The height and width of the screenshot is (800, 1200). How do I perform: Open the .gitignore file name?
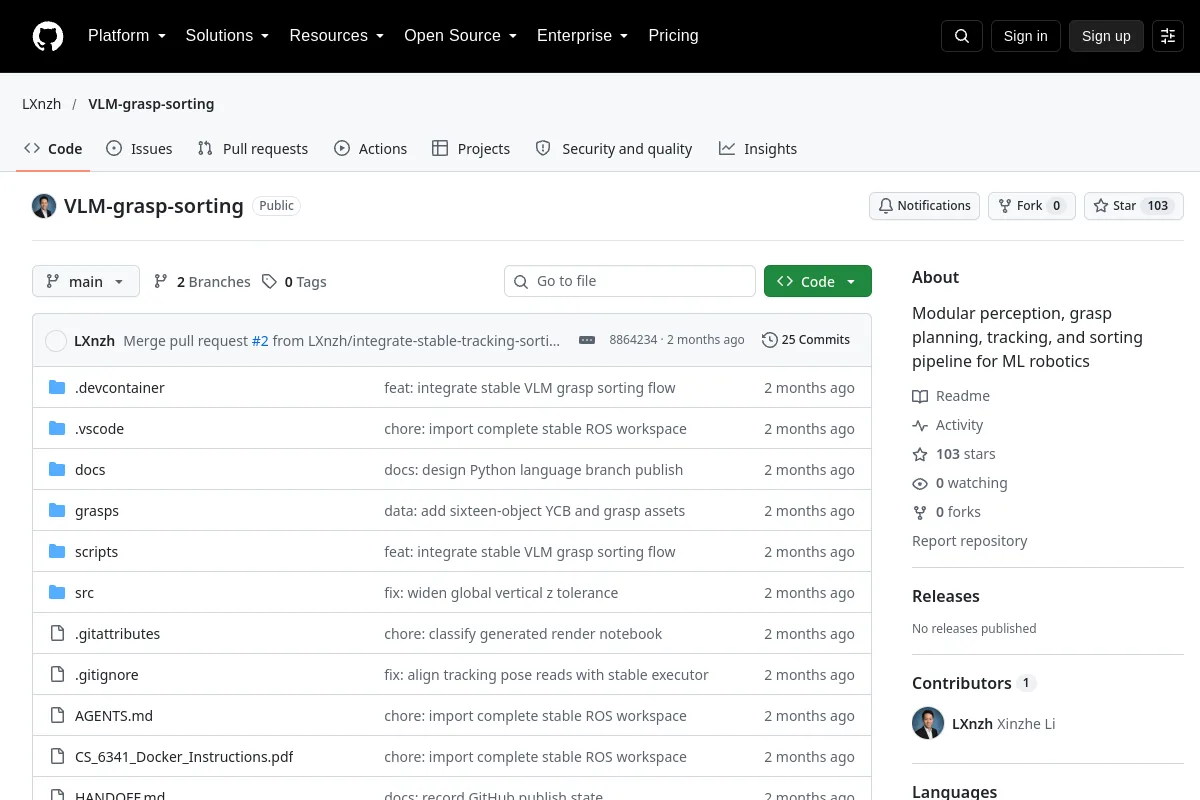click(x=107, y=675)
